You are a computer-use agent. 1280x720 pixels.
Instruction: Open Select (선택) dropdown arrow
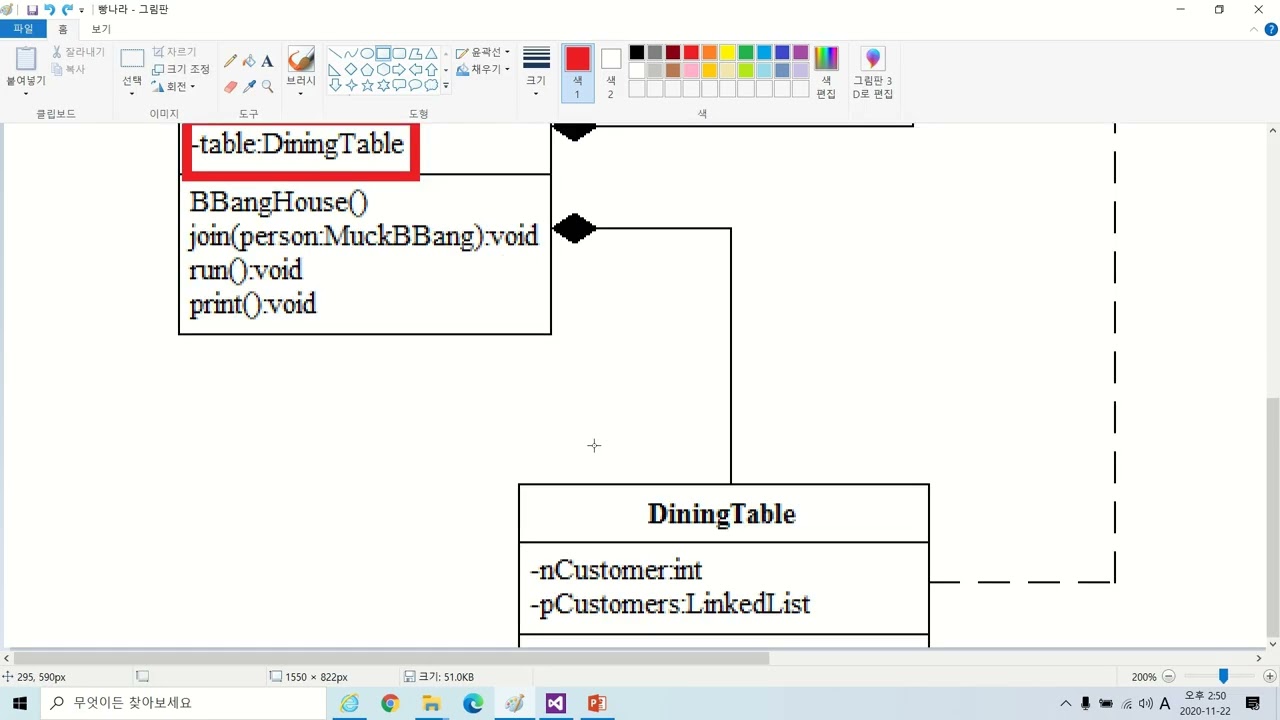click(132, 94)
